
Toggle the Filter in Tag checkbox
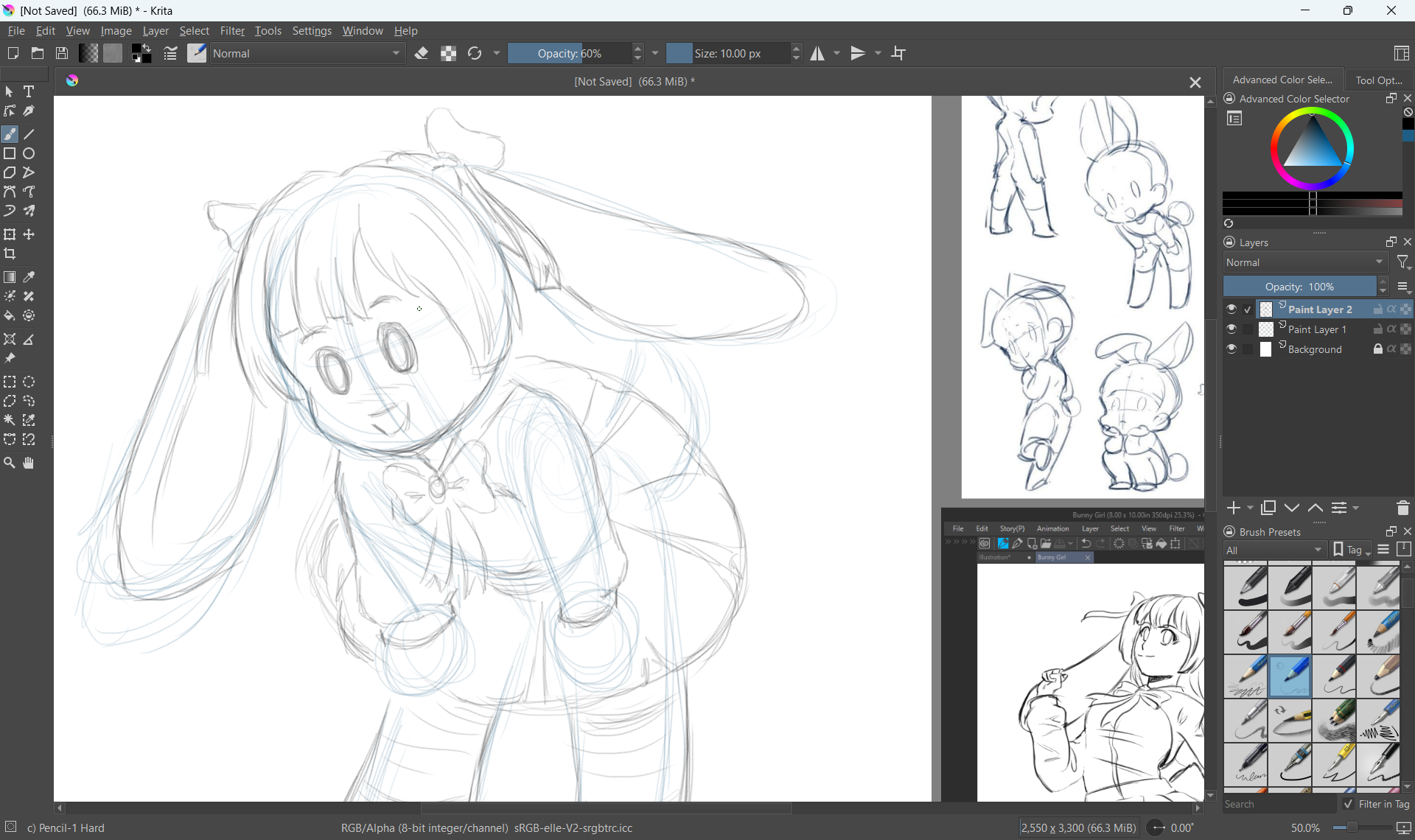pos(1348,804)
